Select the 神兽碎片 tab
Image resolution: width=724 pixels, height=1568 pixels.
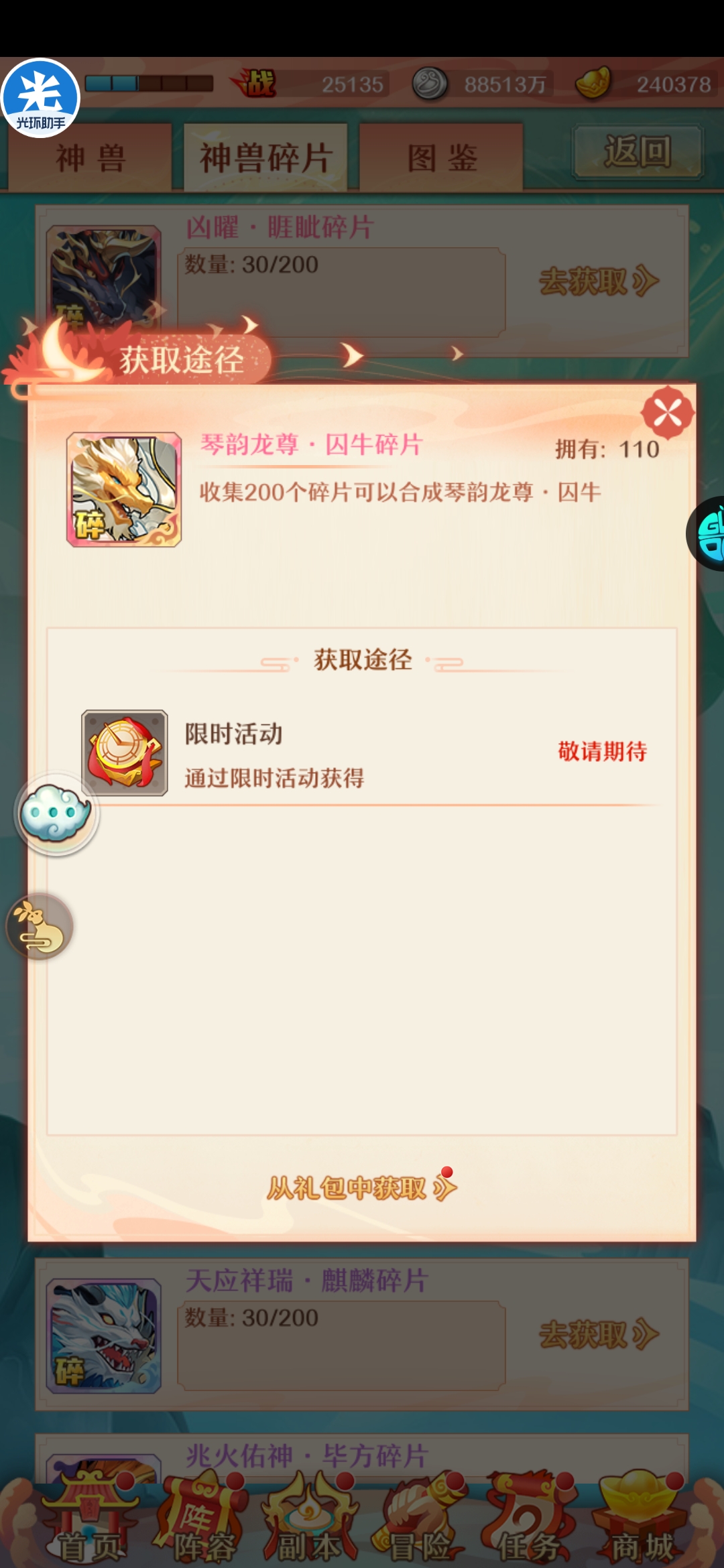click(266, 157)
